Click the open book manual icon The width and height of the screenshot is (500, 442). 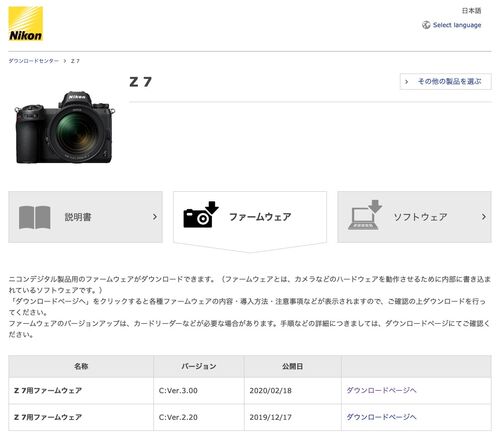coord(35,217)
